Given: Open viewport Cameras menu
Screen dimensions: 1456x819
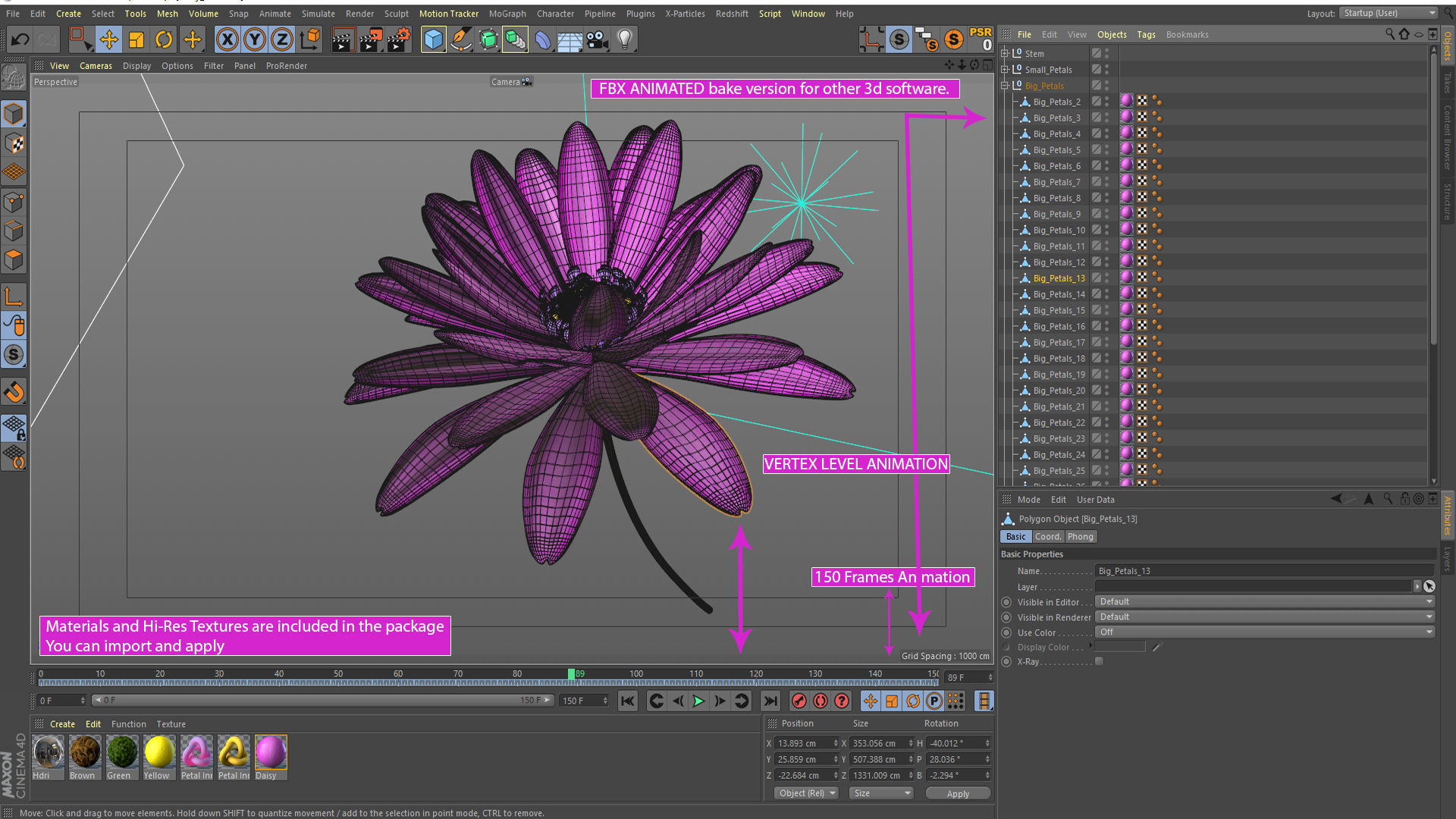Looking at the screenshot, I should coord(96,66).
